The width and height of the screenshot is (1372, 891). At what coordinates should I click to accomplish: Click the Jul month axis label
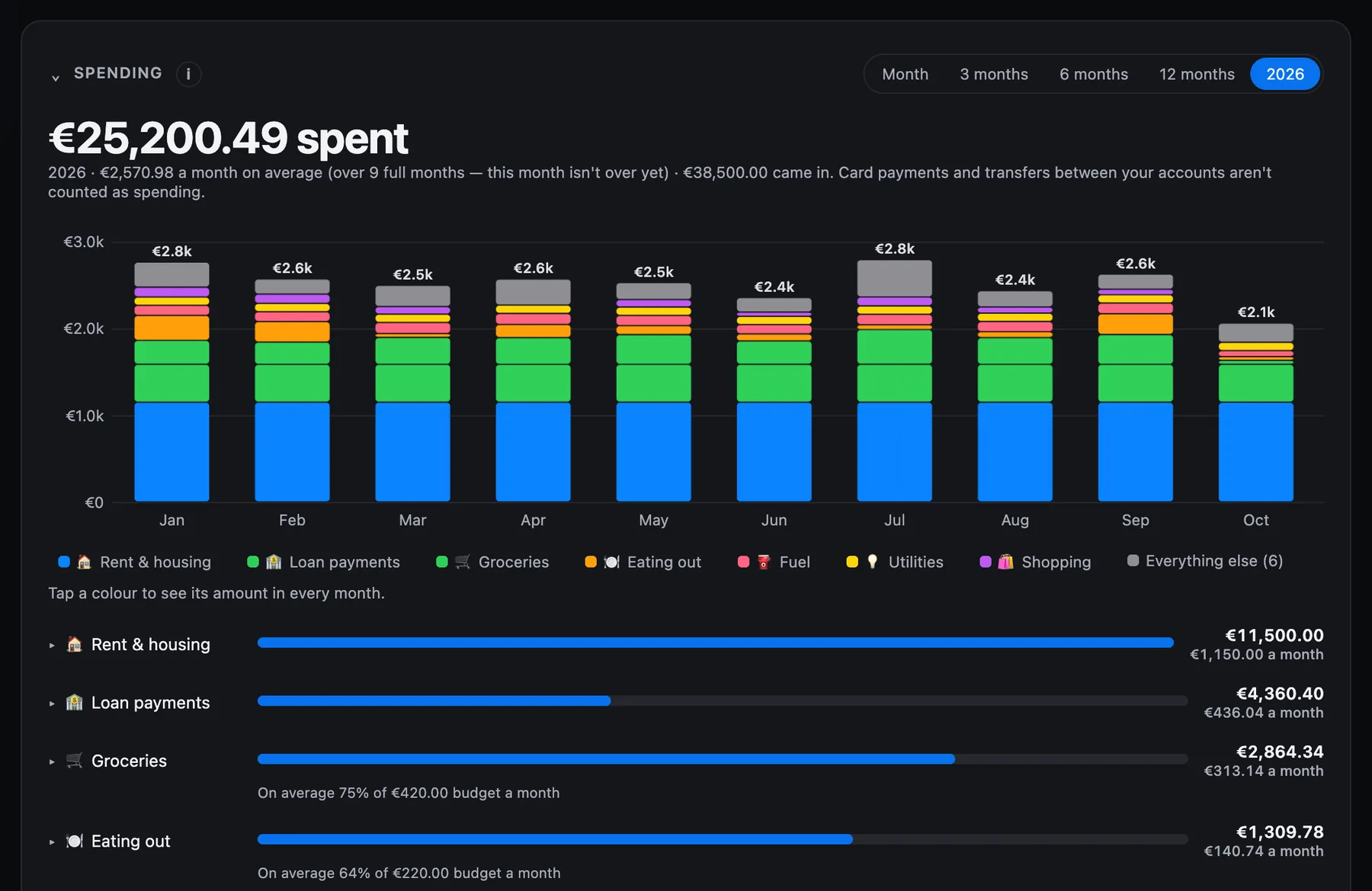point(894,520)
